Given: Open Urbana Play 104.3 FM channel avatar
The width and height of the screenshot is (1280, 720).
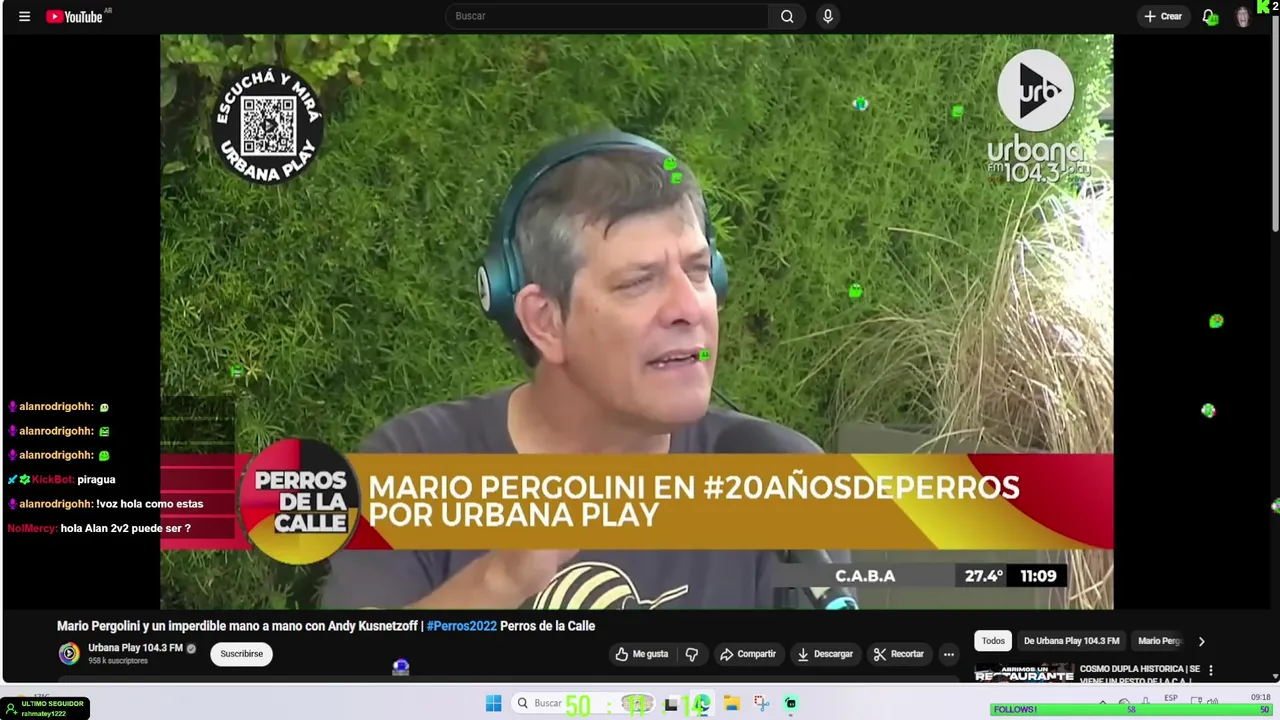Looking at the screenshot, I should point(69,654).
